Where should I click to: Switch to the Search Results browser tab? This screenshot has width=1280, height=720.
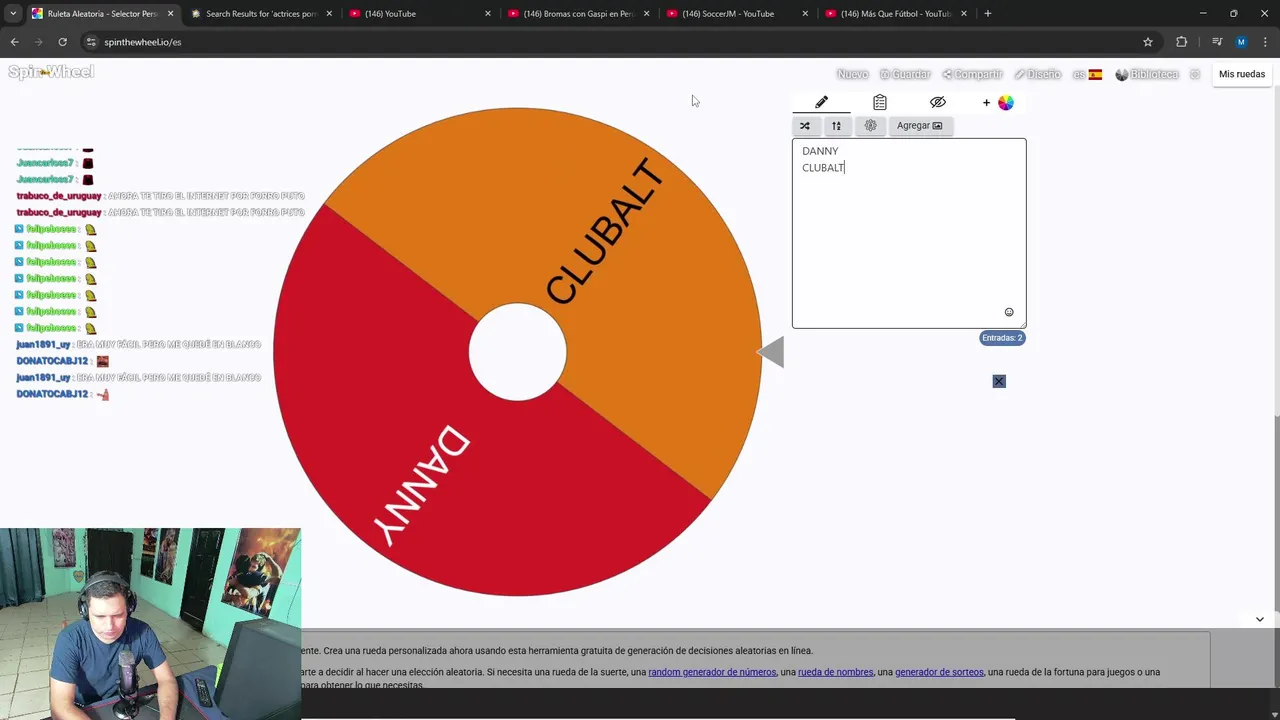point(260,14)
